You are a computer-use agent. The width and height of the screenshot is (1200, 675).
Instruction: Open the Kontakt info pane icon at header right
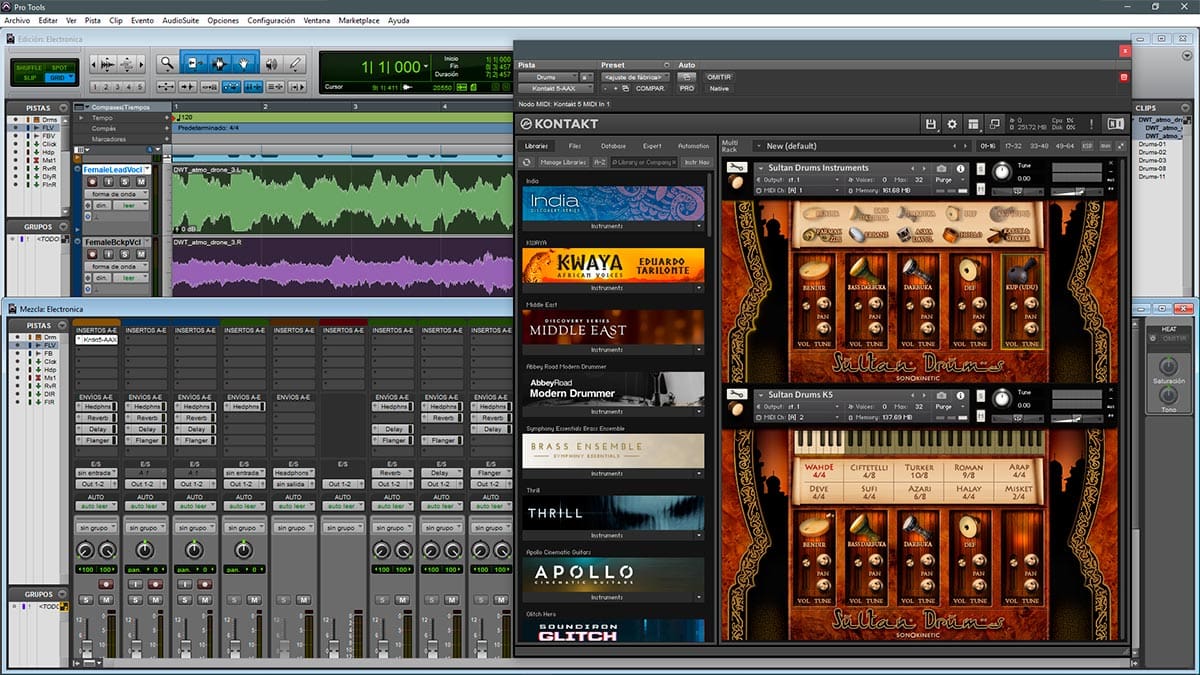click(1115, 124)
